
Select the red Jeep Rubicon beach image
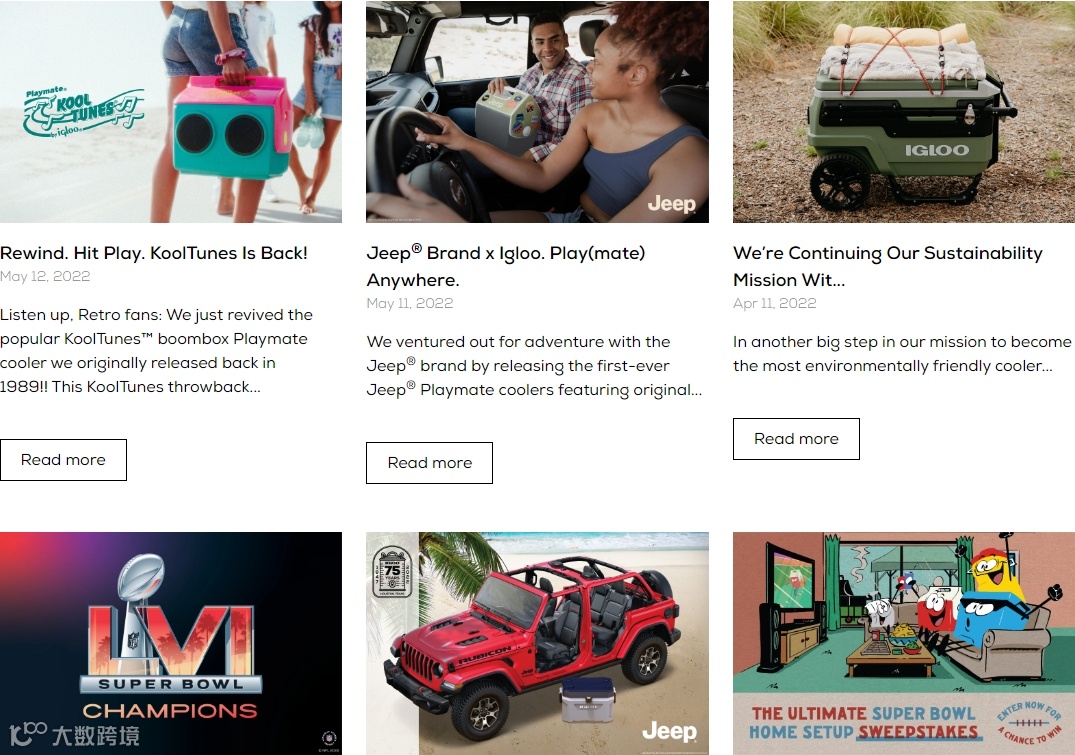point(538,643)
